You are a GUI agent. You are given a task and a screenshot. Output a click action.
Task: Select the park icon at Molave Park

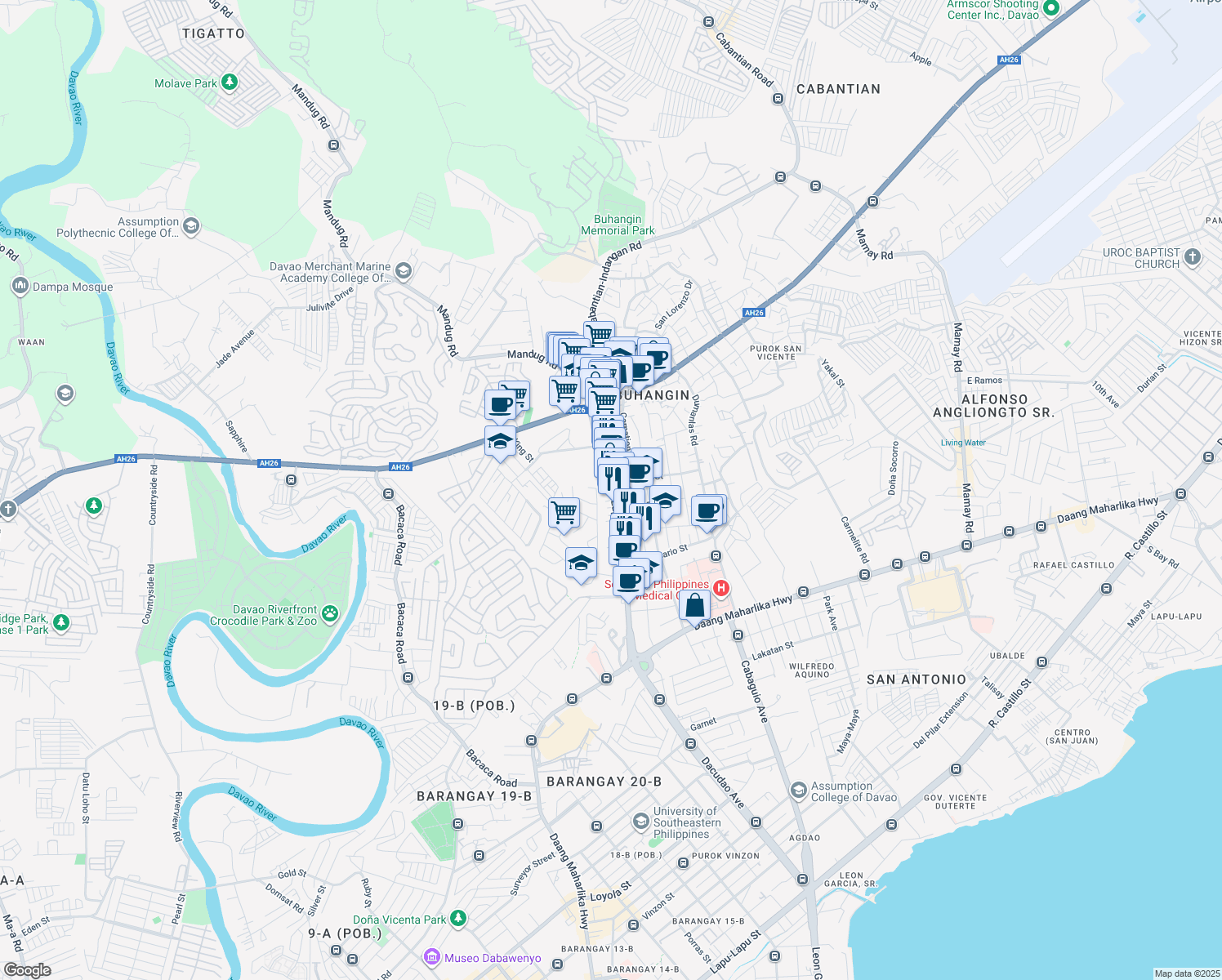coord(229,82)
